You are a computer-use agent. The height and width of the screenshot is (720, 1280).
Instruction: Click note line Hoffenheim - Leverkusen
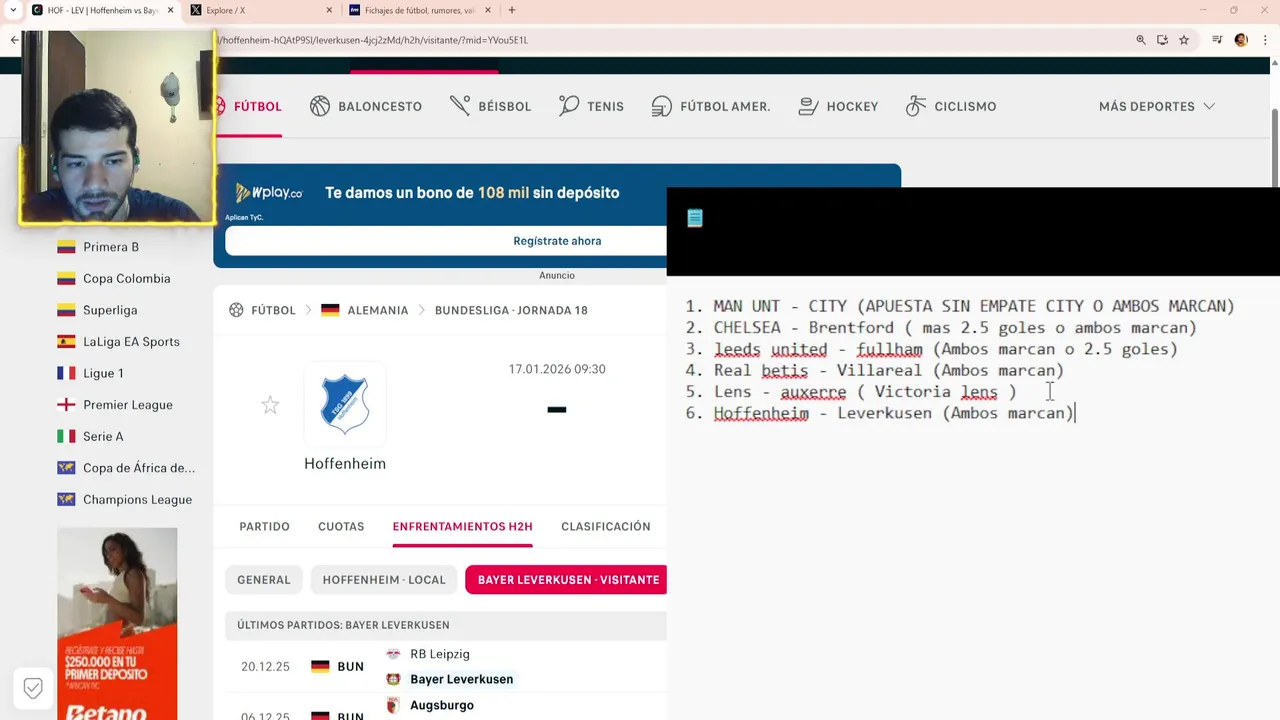point(894,413)
